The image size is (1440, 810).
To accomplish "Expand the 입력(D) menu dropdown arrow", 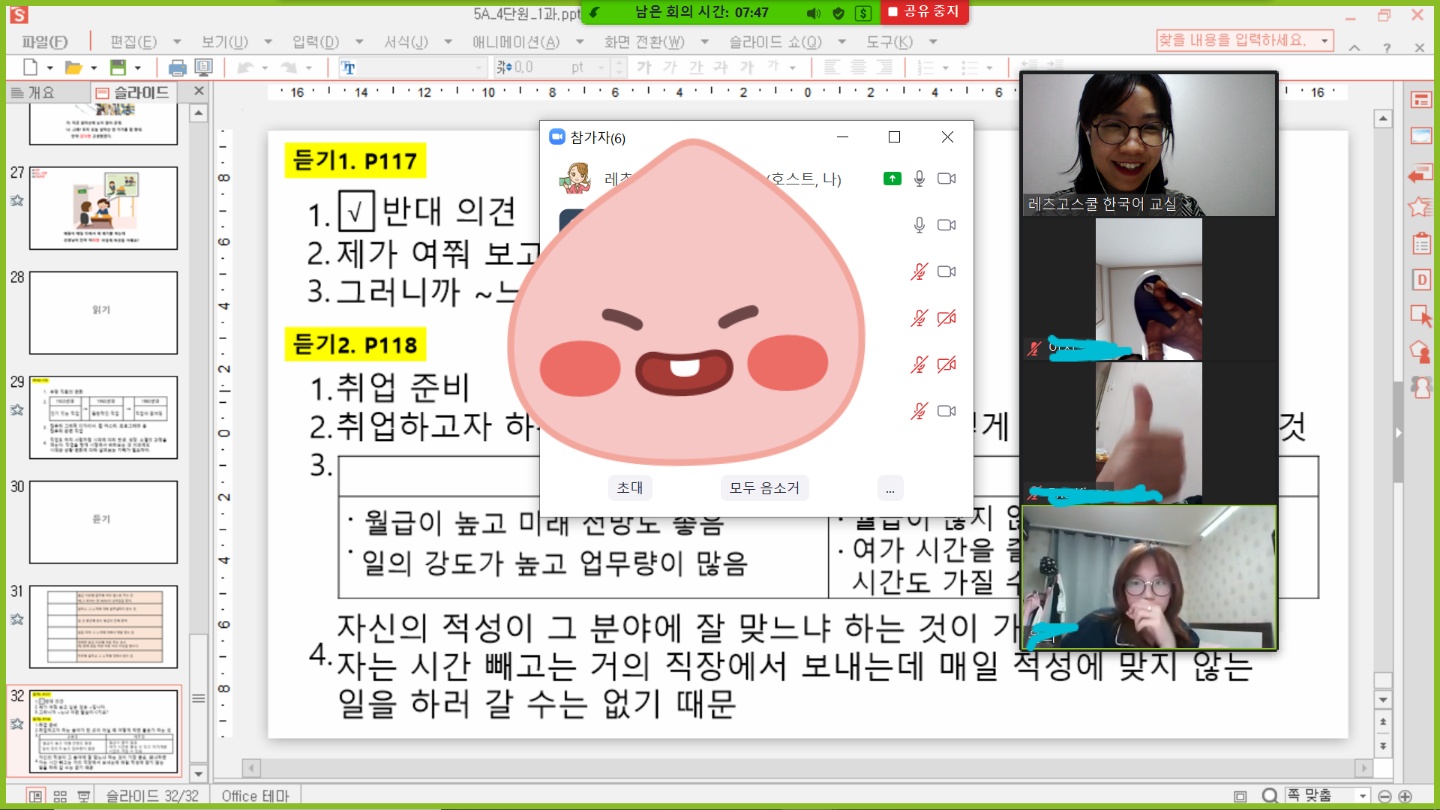I will 359,42.
